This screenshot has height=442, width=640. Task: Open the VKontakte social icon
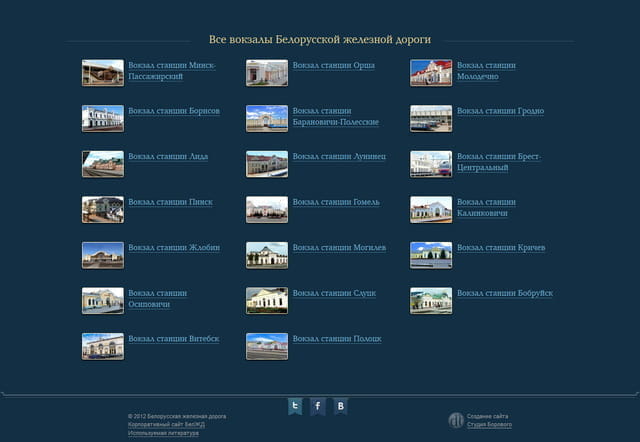340,406
